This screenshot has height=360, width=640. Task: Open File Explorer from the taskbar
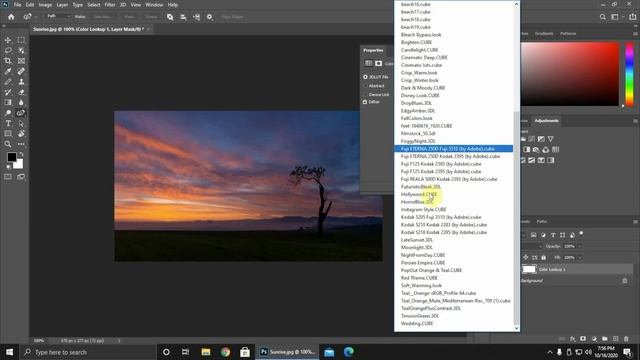coord(206,352)
